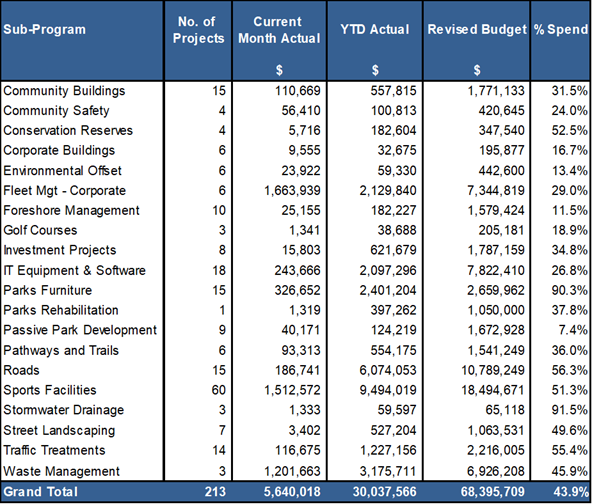Viewport: 592px width, 504px height.
Task: Click the Grand Total label
Action: (40, 492)
